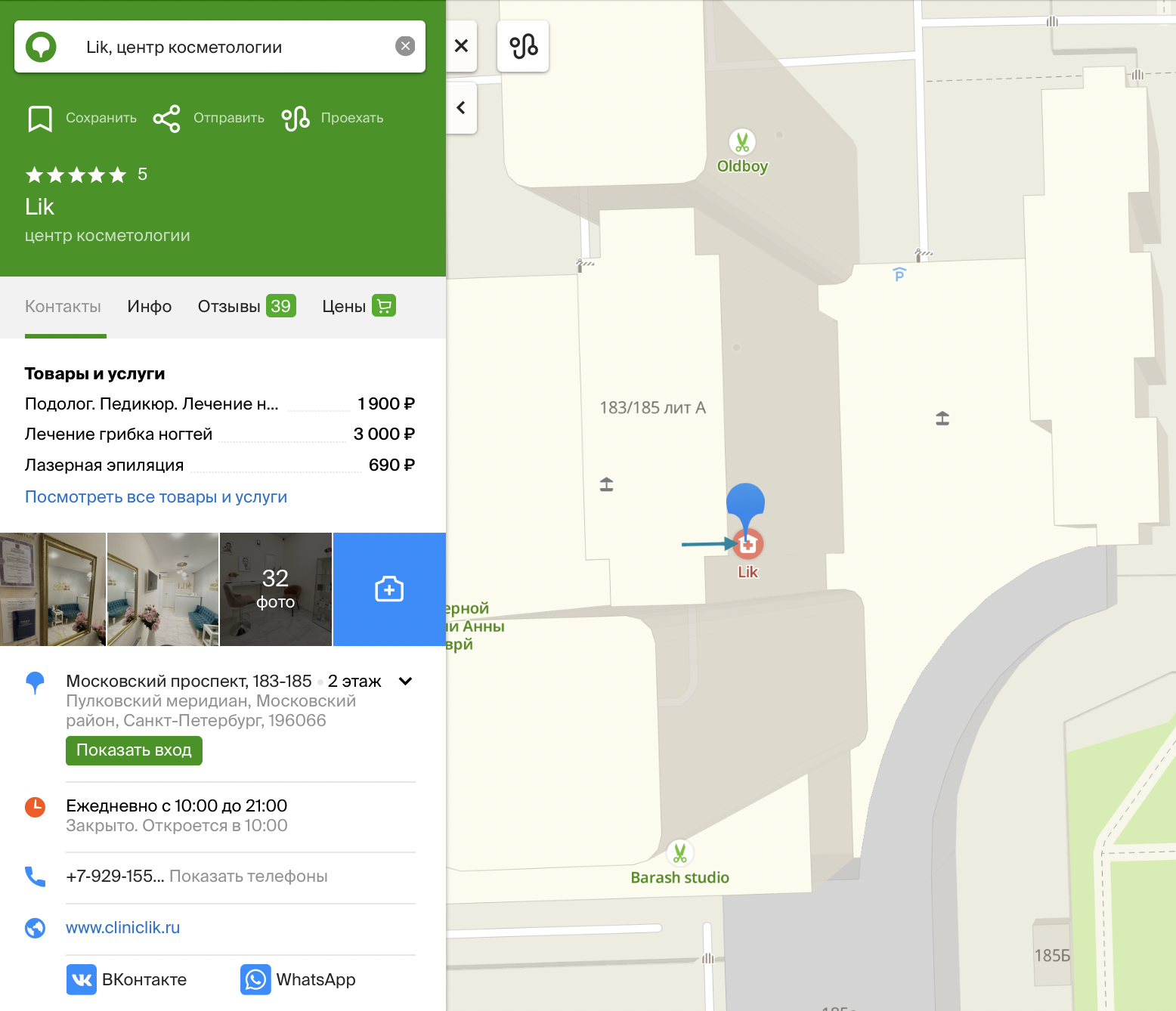Open the www.cliniclik.ru link

pyautogui.click(x=122, y=928)
